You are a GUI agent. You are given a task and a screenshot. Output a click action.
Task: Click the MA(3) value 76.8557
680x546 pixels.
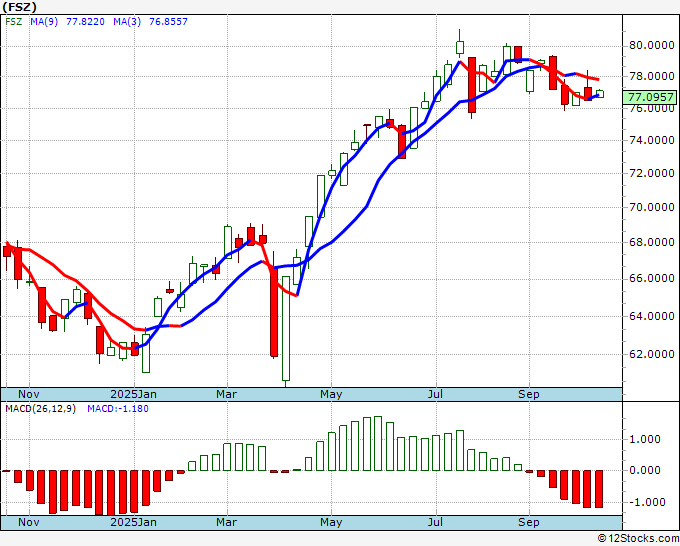click(x=168, y=22)
